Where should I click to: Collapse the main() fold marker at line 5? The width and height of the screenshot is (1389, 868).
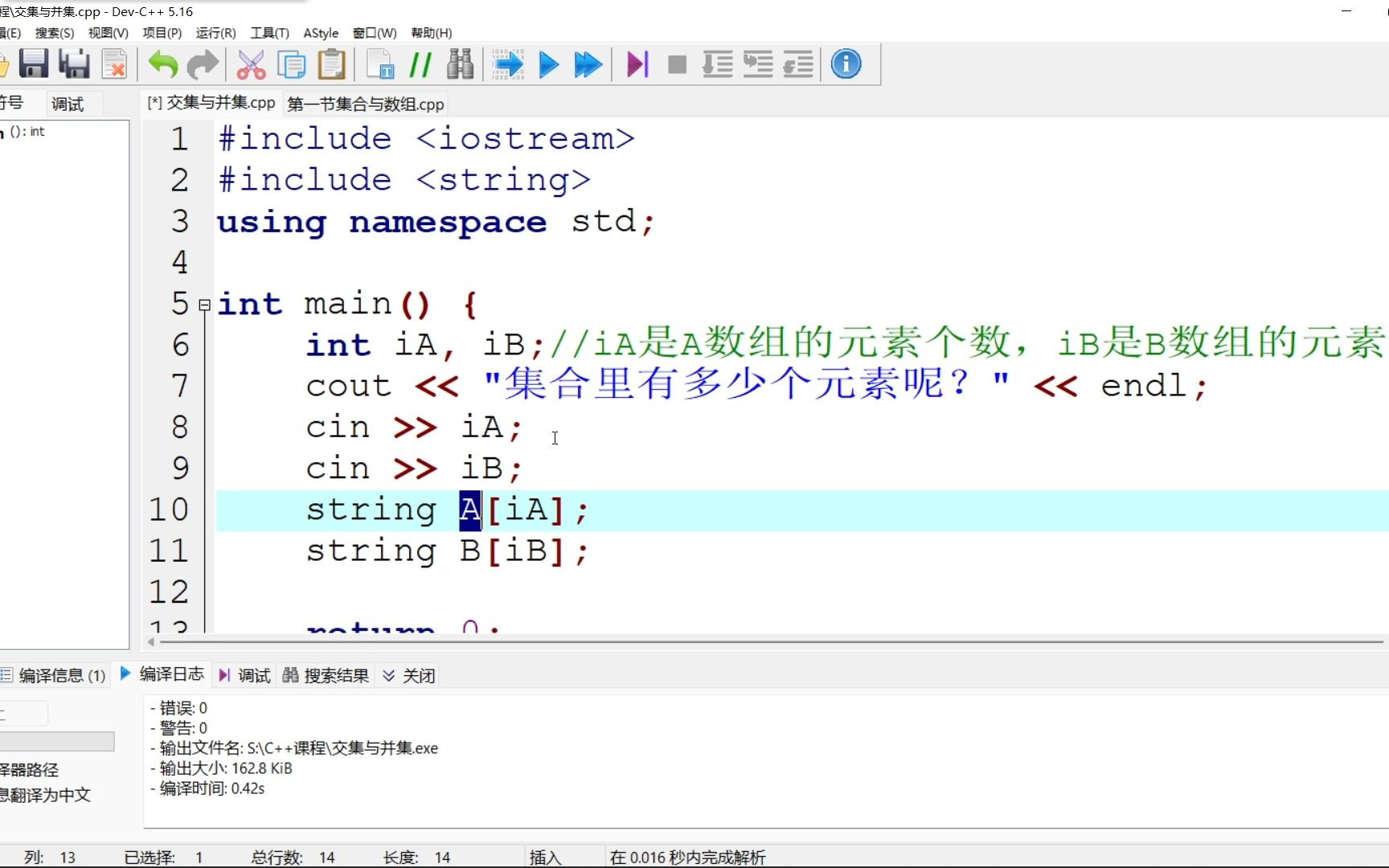coord(204,305)
